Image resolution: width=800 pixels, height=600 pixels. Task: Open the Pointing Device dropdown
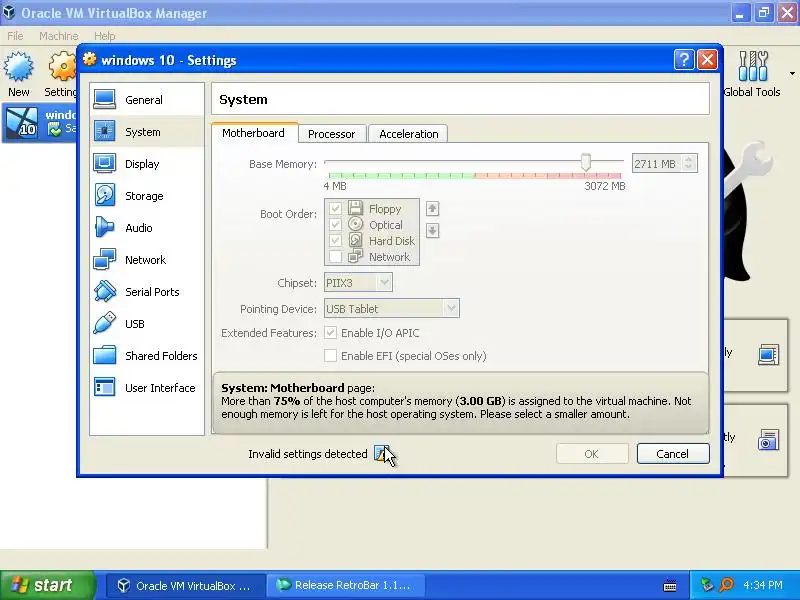pos(392,308)
